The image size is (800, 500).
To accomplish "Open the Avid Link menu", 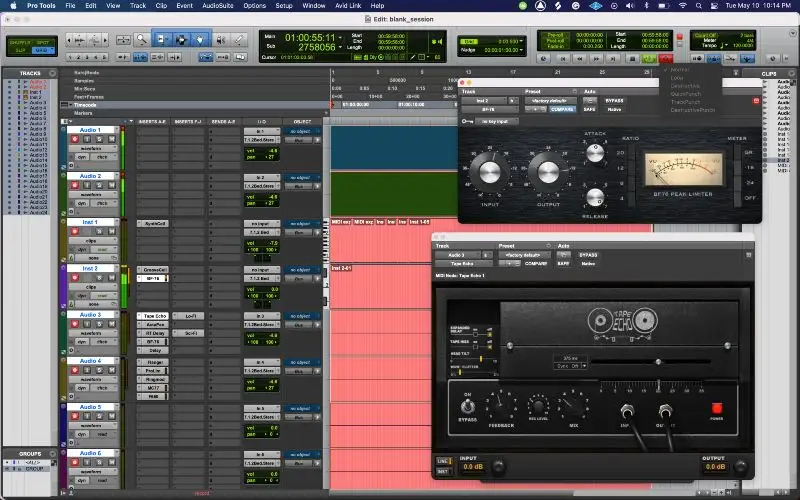I will [348, 6].
